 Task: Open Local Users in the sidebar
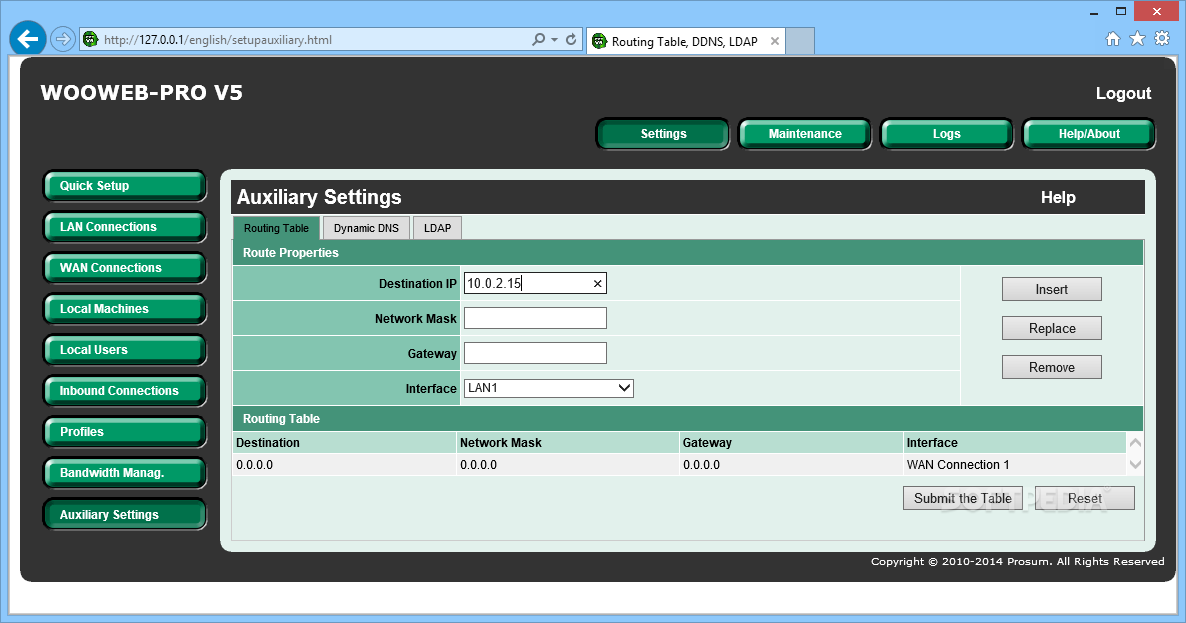pyautogui.click(x=125, y=350)
